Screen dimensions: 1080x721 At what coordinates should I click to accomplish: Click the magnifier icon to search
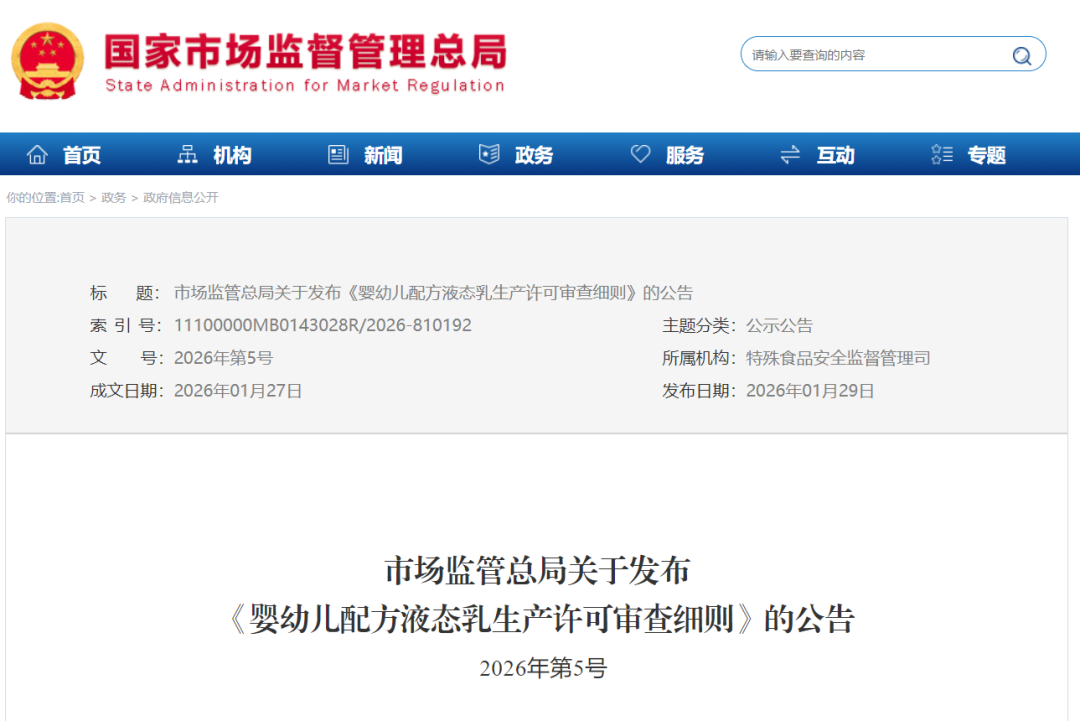(1021, 55)
